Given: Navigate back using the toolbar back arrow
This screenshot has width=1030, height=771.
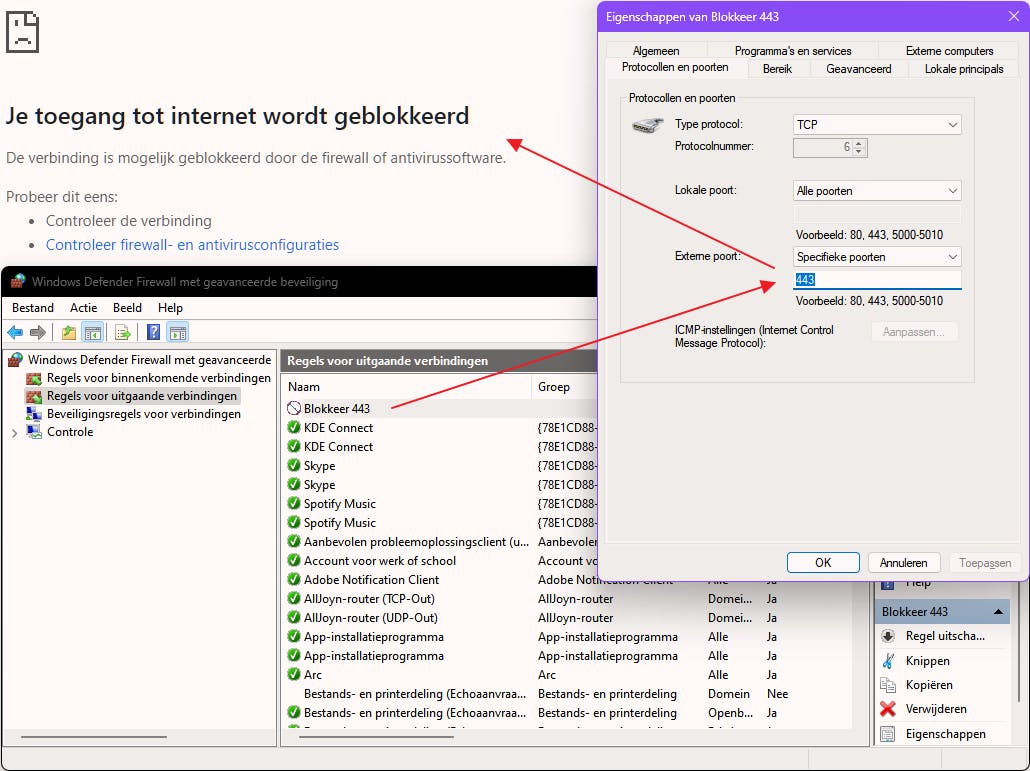Looking at the screenshot, I should pyautogui.click(x=15, y=332).
